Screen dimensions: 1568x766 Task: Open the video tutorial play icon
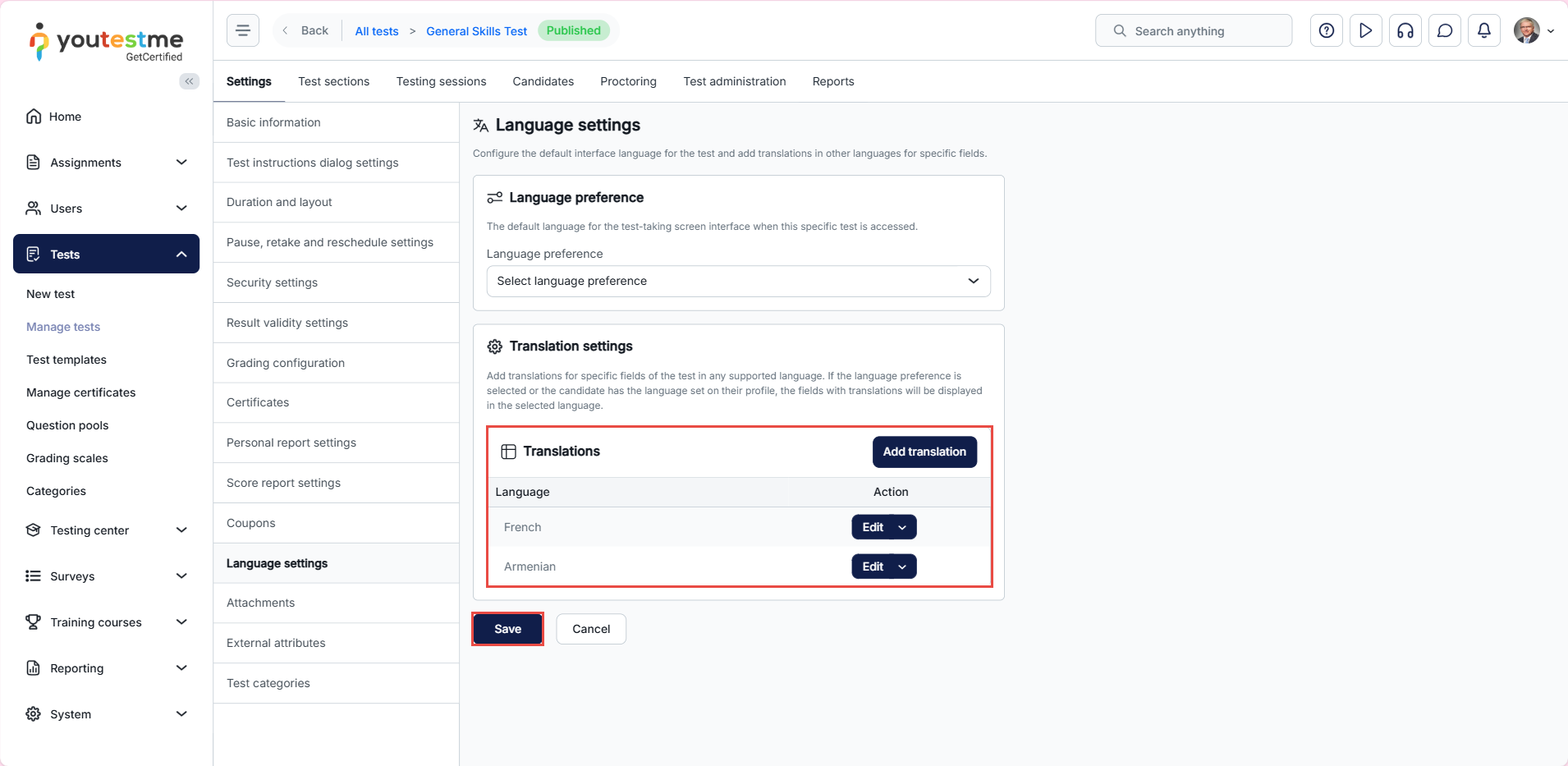pyautogui.click(x=1365, y=31)
